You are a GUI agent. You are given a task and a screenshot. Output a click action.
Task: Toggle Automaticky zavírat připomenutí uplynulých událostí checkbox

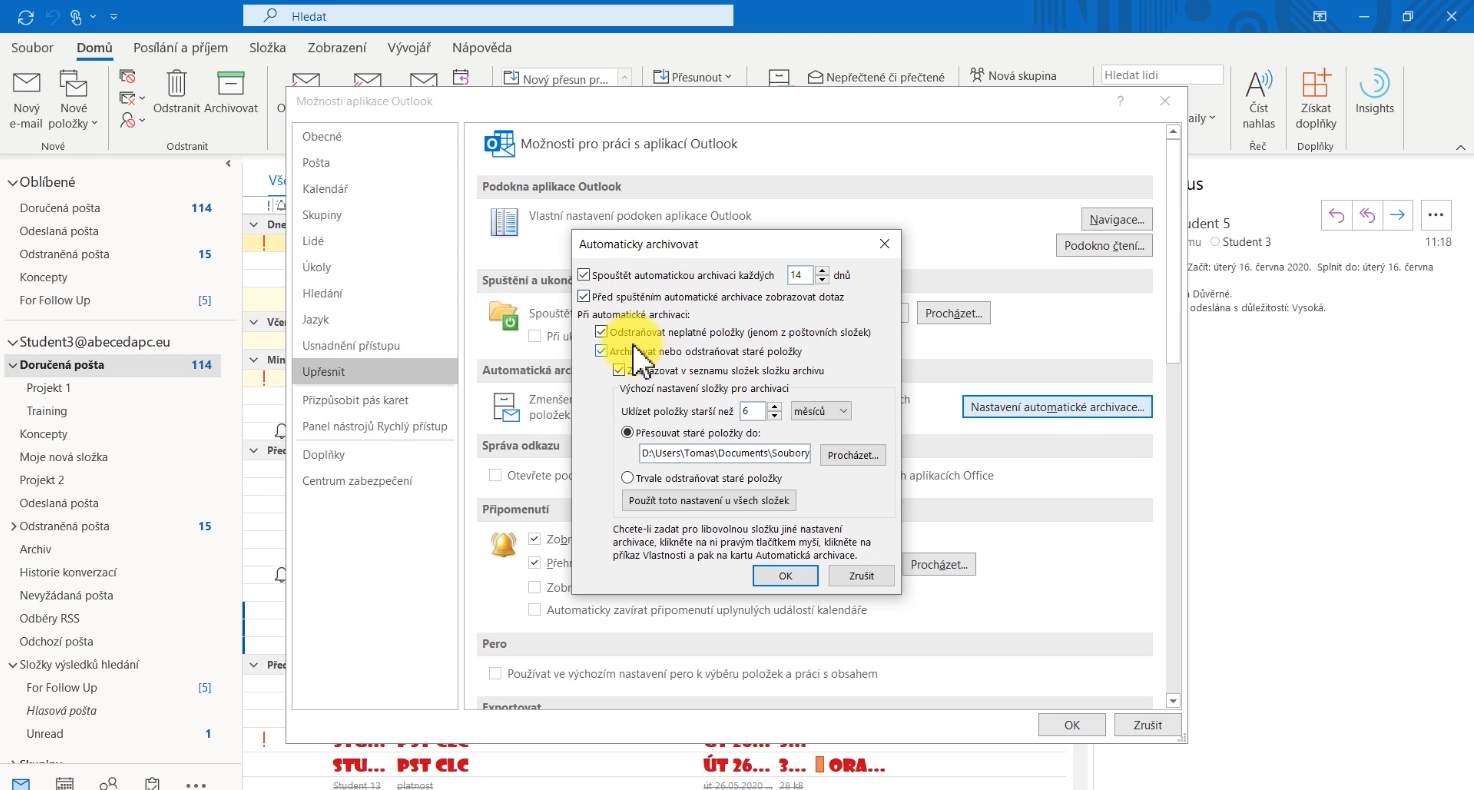(535, 609)
